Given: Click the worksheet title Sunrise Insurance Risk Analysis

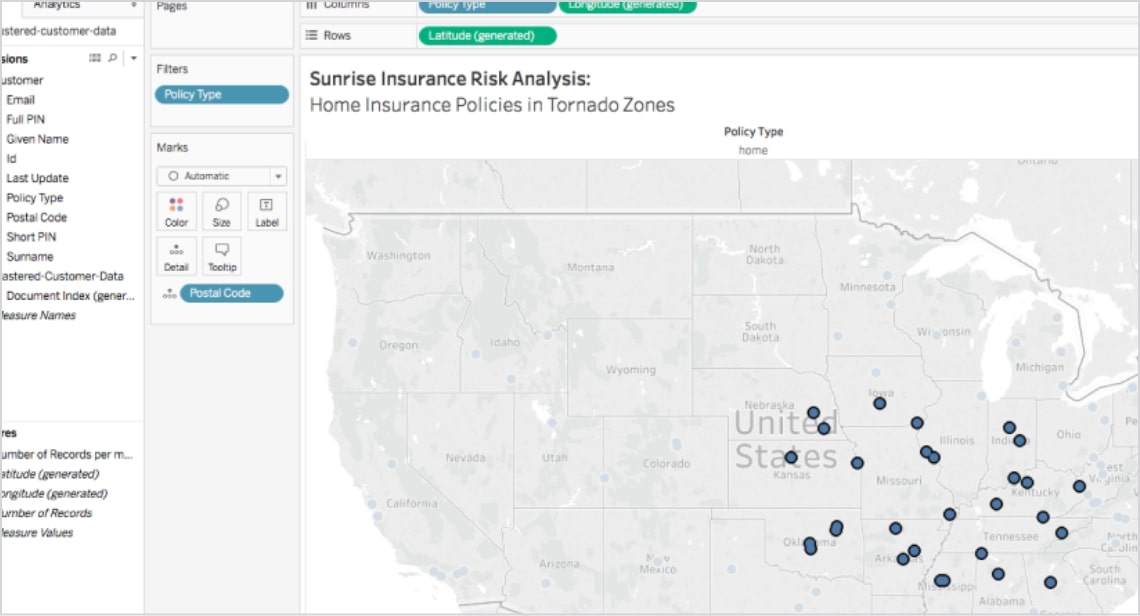Looking at the screenshot, I should (x=450, y=79).
